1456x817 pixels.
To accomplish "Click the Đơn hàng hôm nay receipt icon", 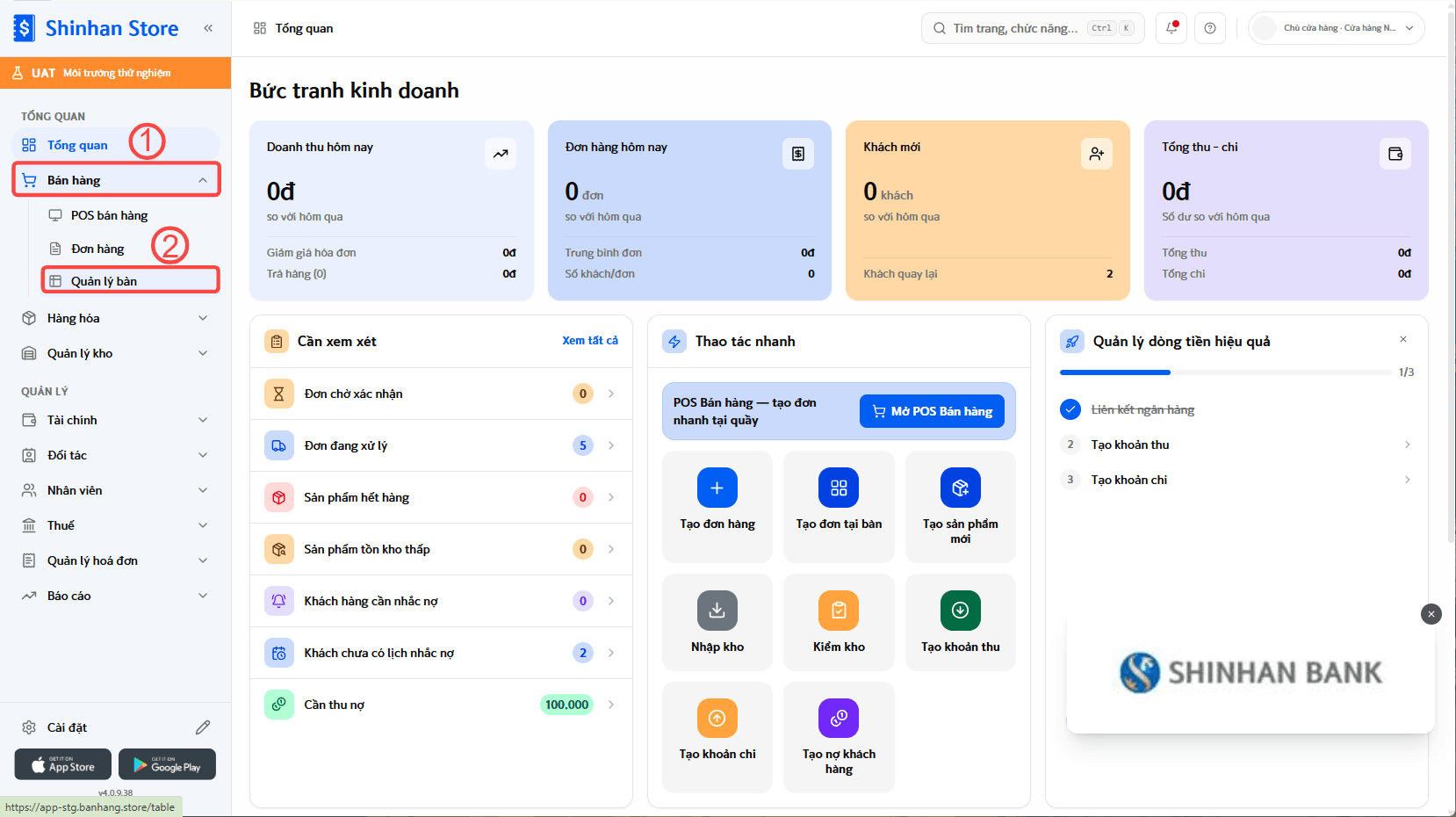I will 798,154.
